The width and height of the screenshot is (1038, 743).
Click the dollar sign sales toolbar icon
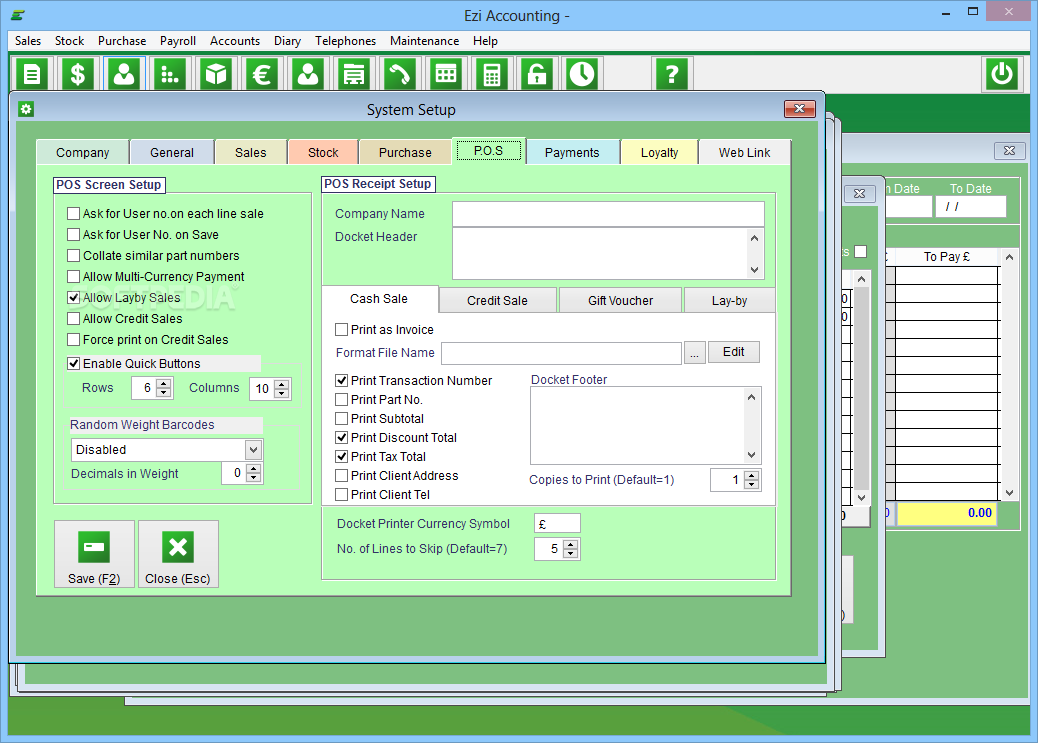click(x=77, y=74)
